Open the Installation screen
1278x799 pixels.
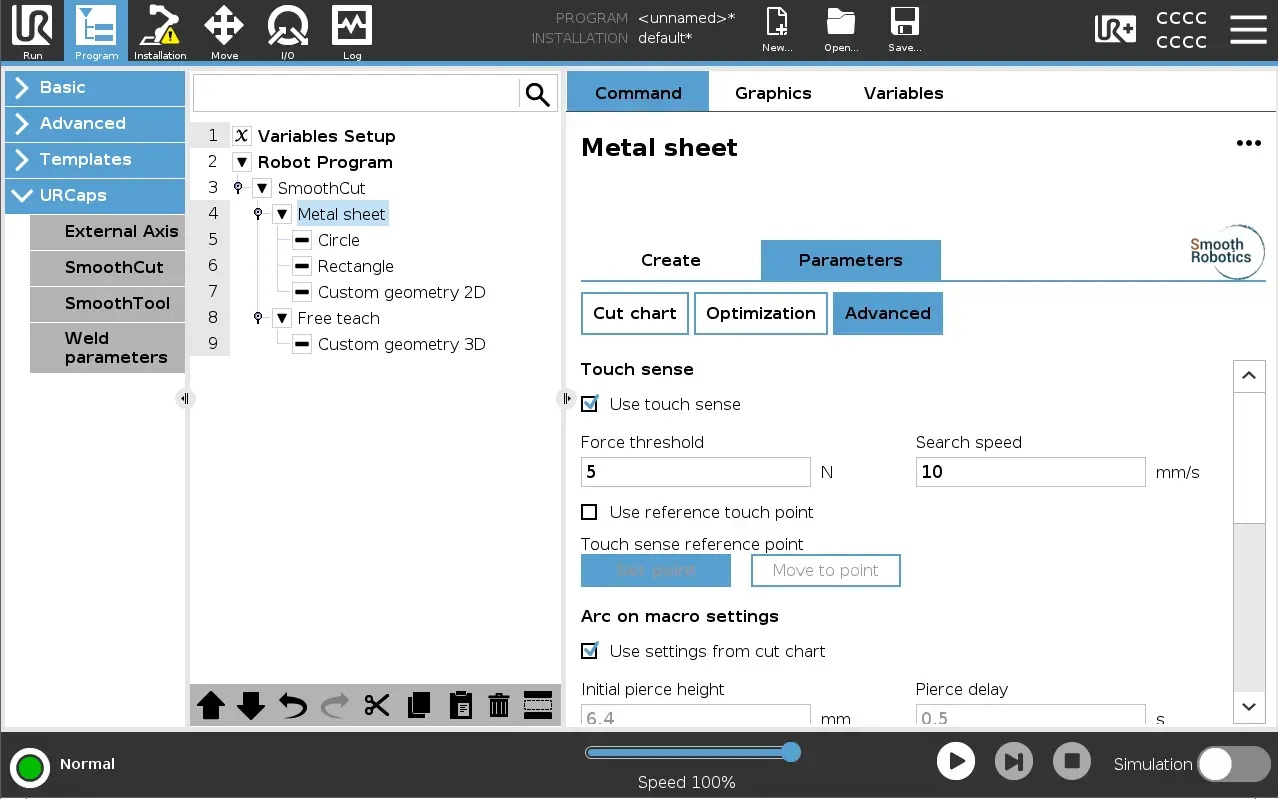click(160, 31)
